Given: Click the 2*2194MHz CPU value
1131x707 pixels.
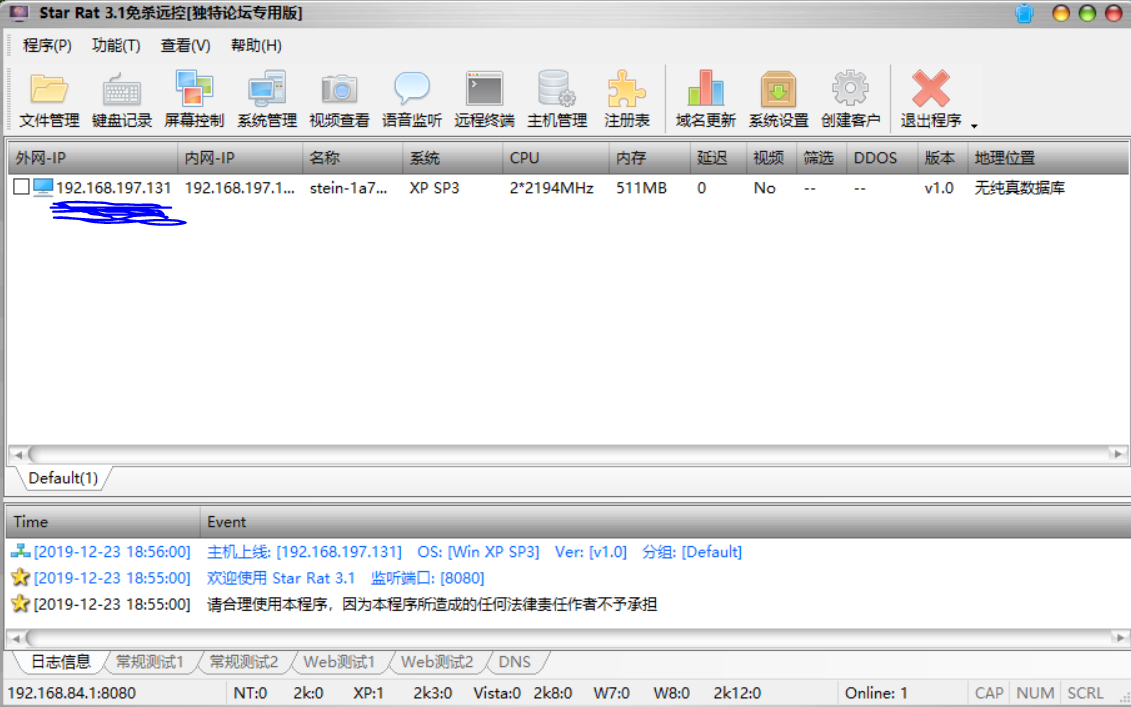Looking at the screenshot, I should tap(551, 188).
